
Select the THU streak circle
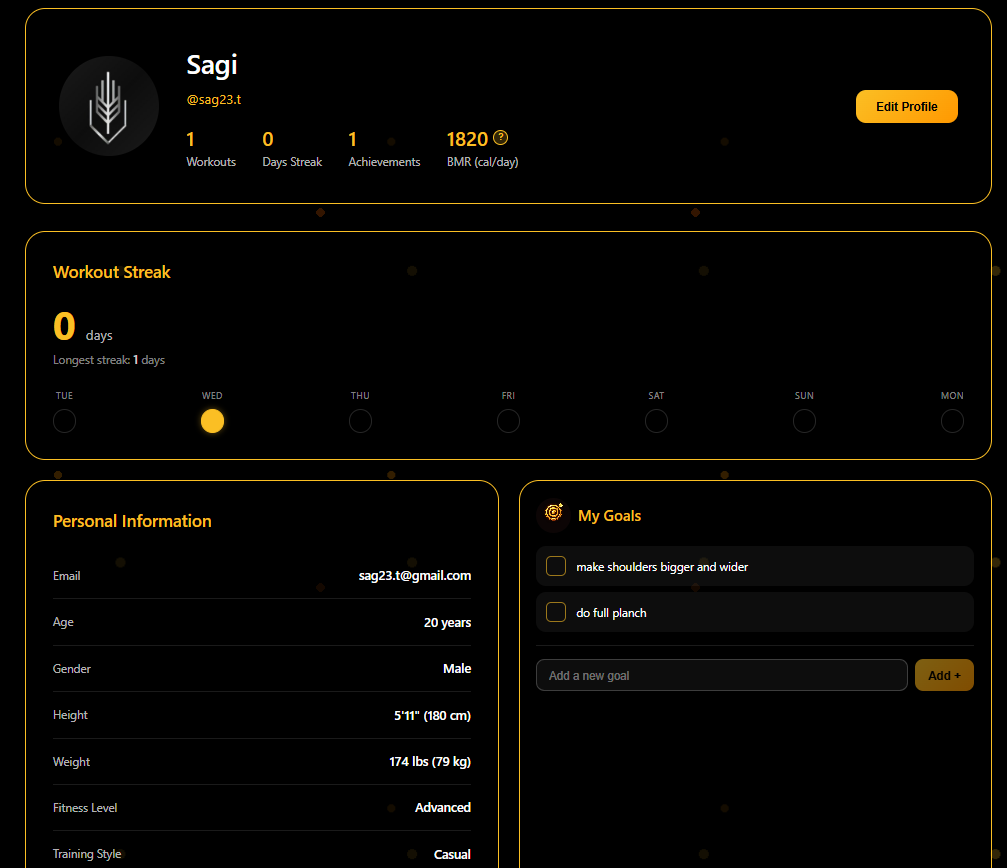pos(360,421)
